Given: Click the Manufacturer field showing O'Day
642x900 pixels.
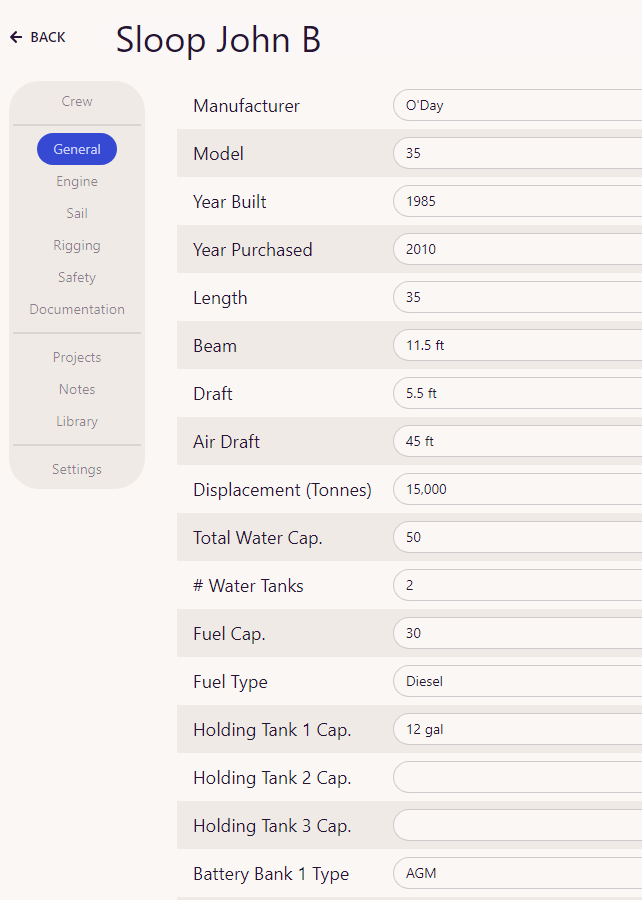Looking at the screenshot, I should 518,105.
